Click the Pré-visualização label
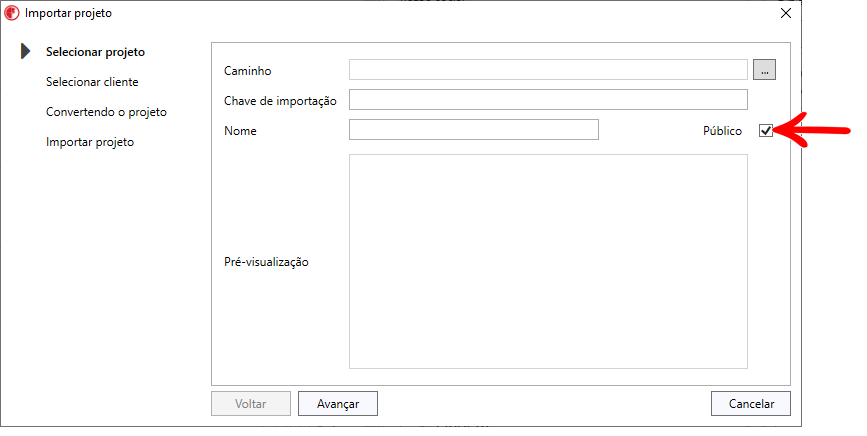This screenshot has width=867, height=436. [x=266, y=262]
